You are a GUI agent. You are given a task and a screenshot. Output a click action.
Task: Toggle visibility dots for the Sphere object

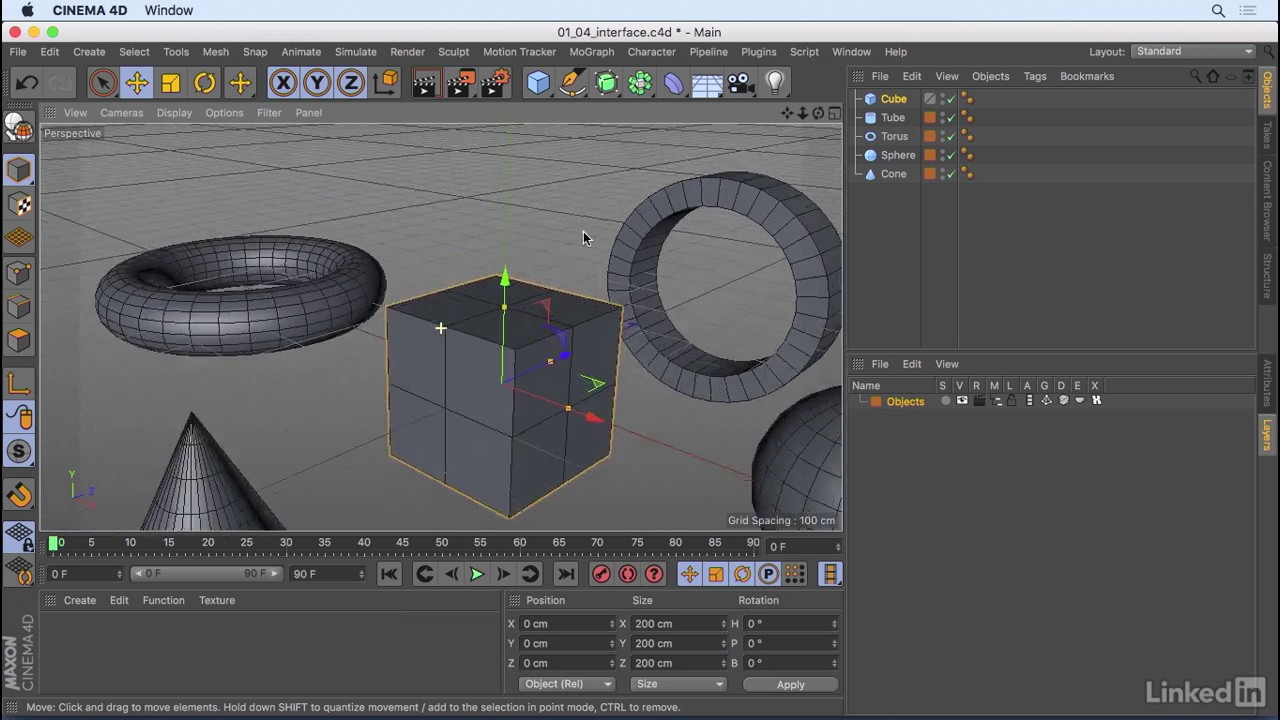point(942,155)
